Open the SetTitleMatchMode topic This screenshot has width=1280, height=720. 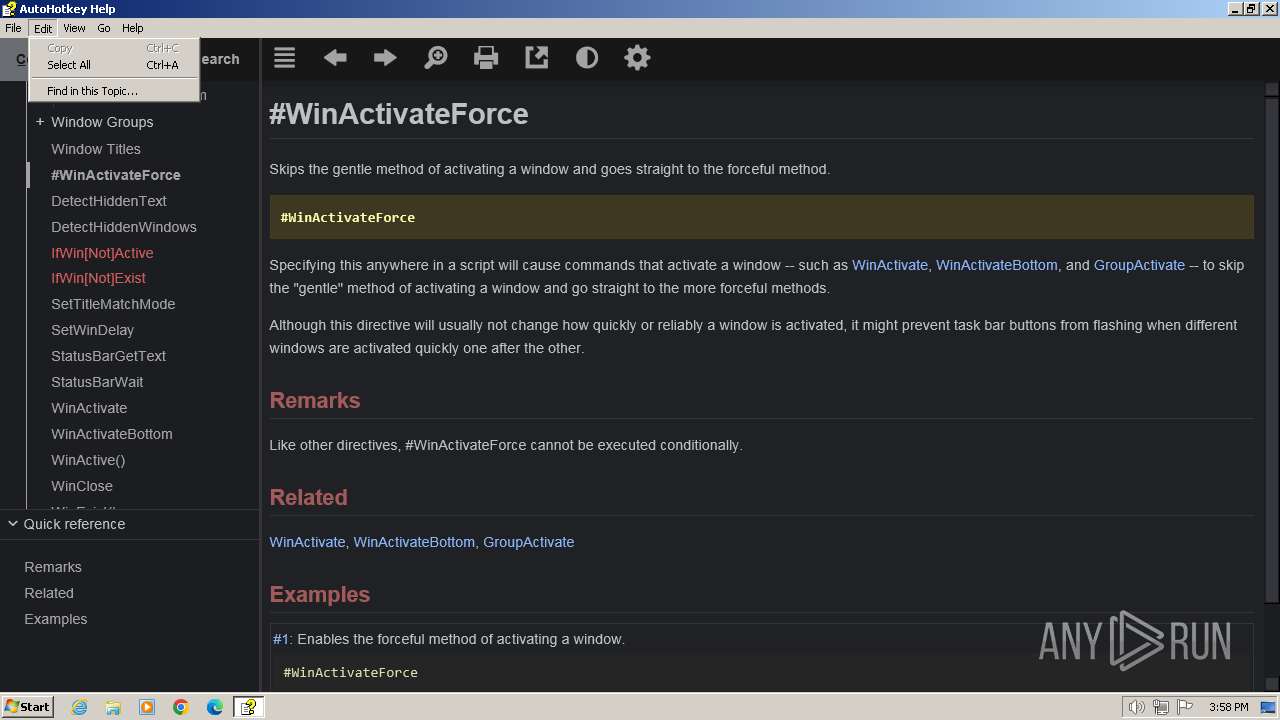pyautogui.click(x=113, y=304)
